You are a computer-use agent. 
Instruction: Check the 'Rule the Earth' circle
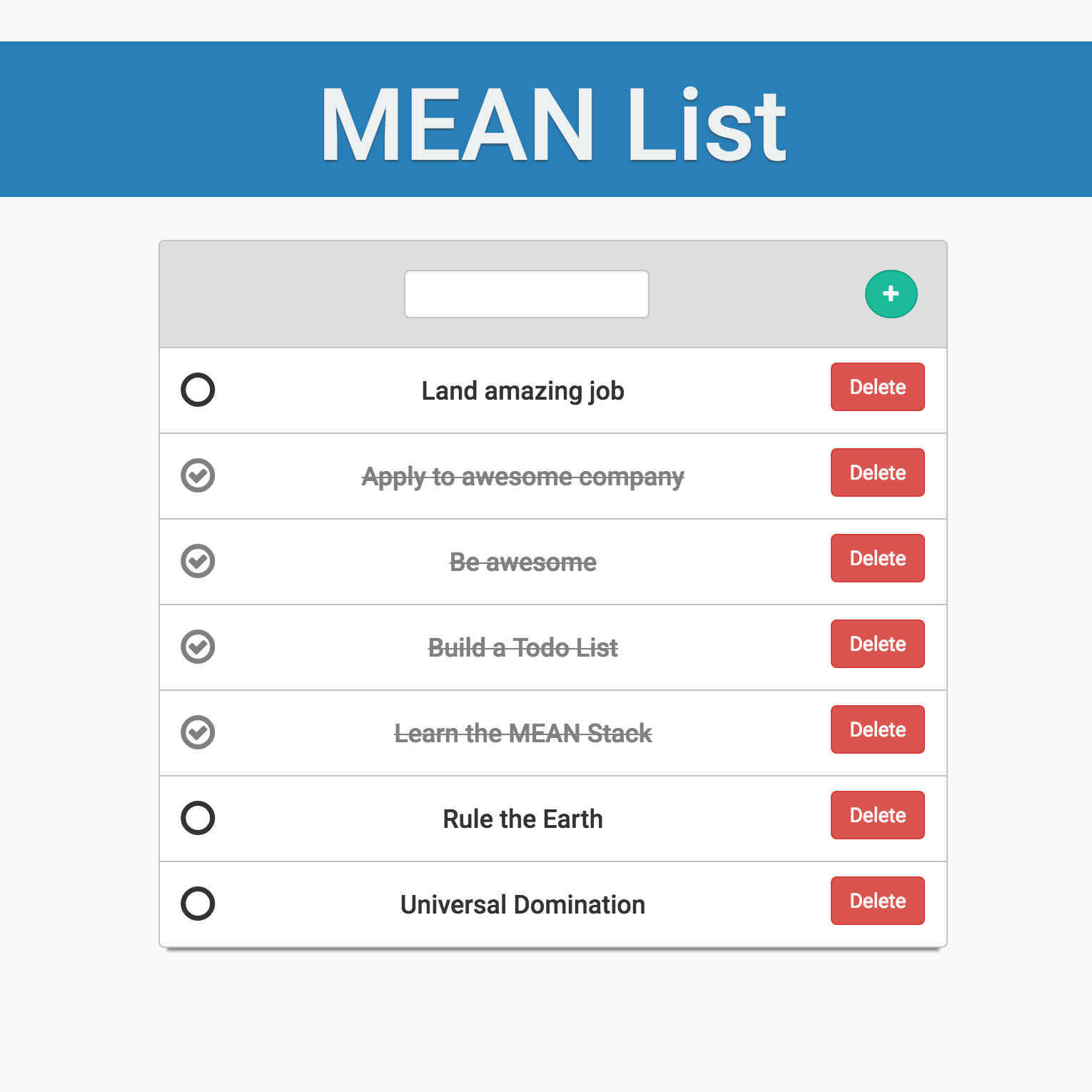tap(198, 818)
